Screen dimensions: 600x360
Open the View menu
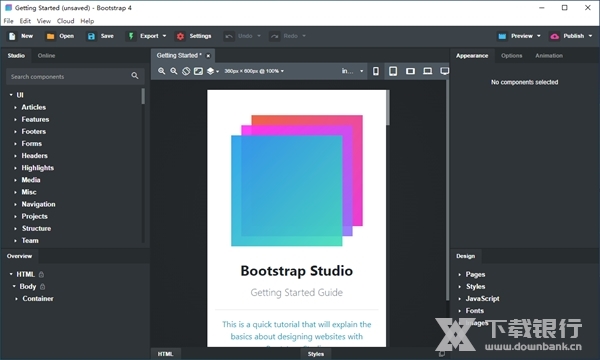click(x=44, y=21)
